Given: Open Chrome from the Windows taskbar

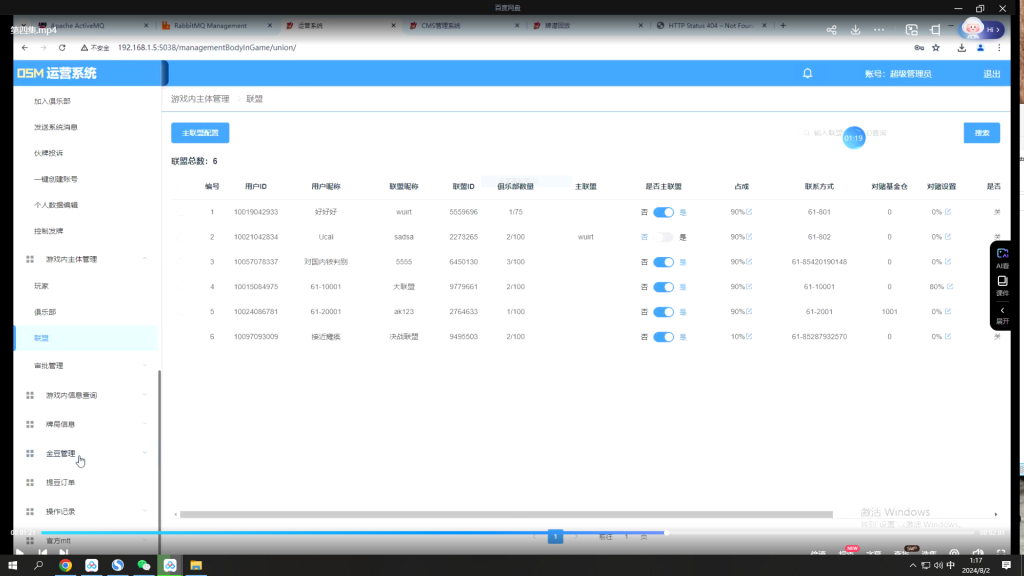Looking at the screenshot, I should 65,565.
